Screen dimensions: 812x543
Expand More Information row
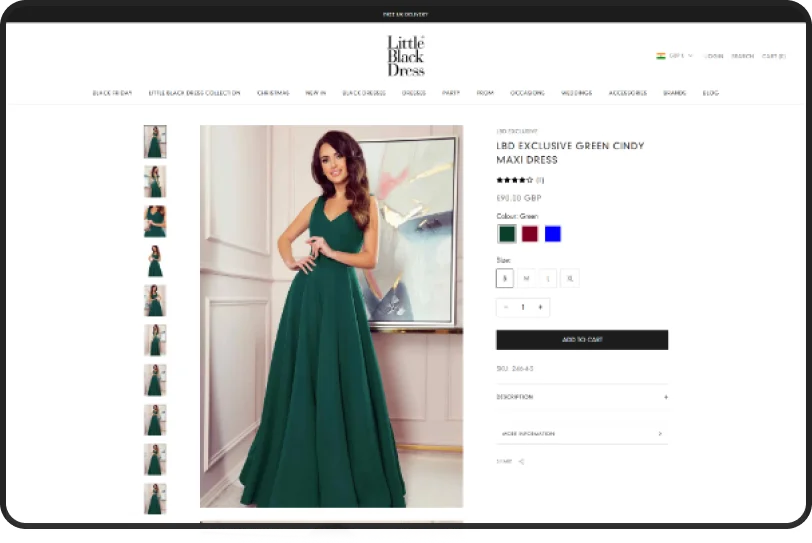point(581,434)
